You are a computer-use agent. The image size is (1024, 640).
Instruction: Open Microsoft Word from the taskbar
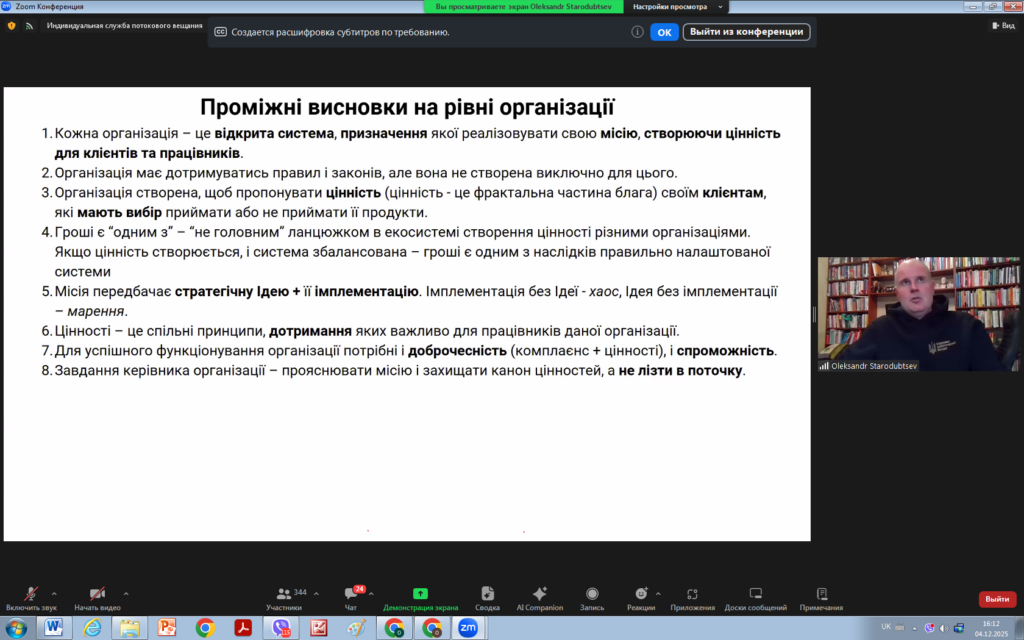53,628
